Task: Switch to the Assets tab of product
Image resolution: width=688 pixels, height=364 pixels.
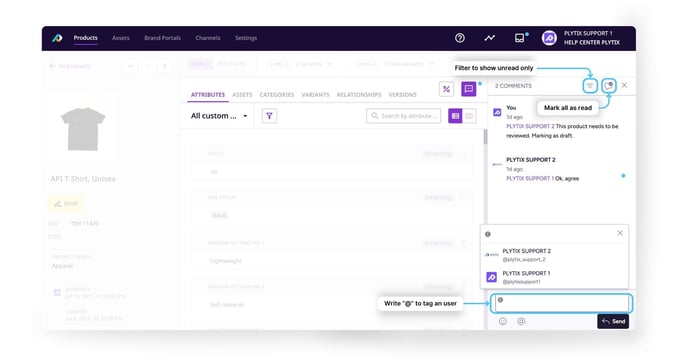Action: [242, 95]
